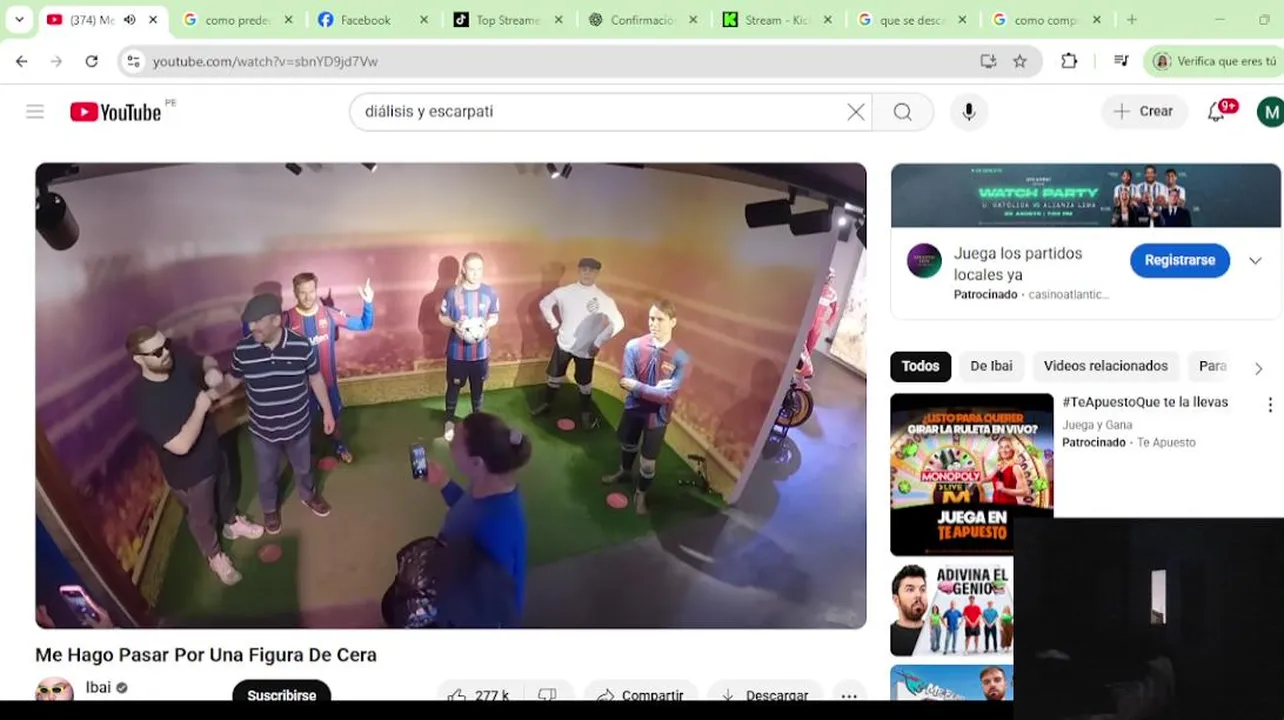Viewport: 1284px width, 720px height.
Task: Select the Videos relacionados filter chip
Action: [1105, 366]
